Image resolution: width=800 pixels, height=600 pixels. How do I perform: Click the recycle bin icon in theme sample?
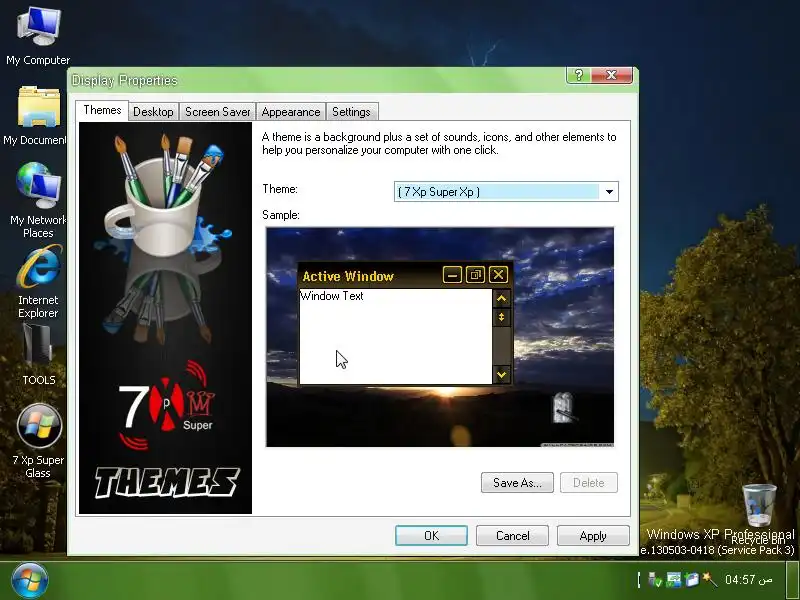click(563, 408)
